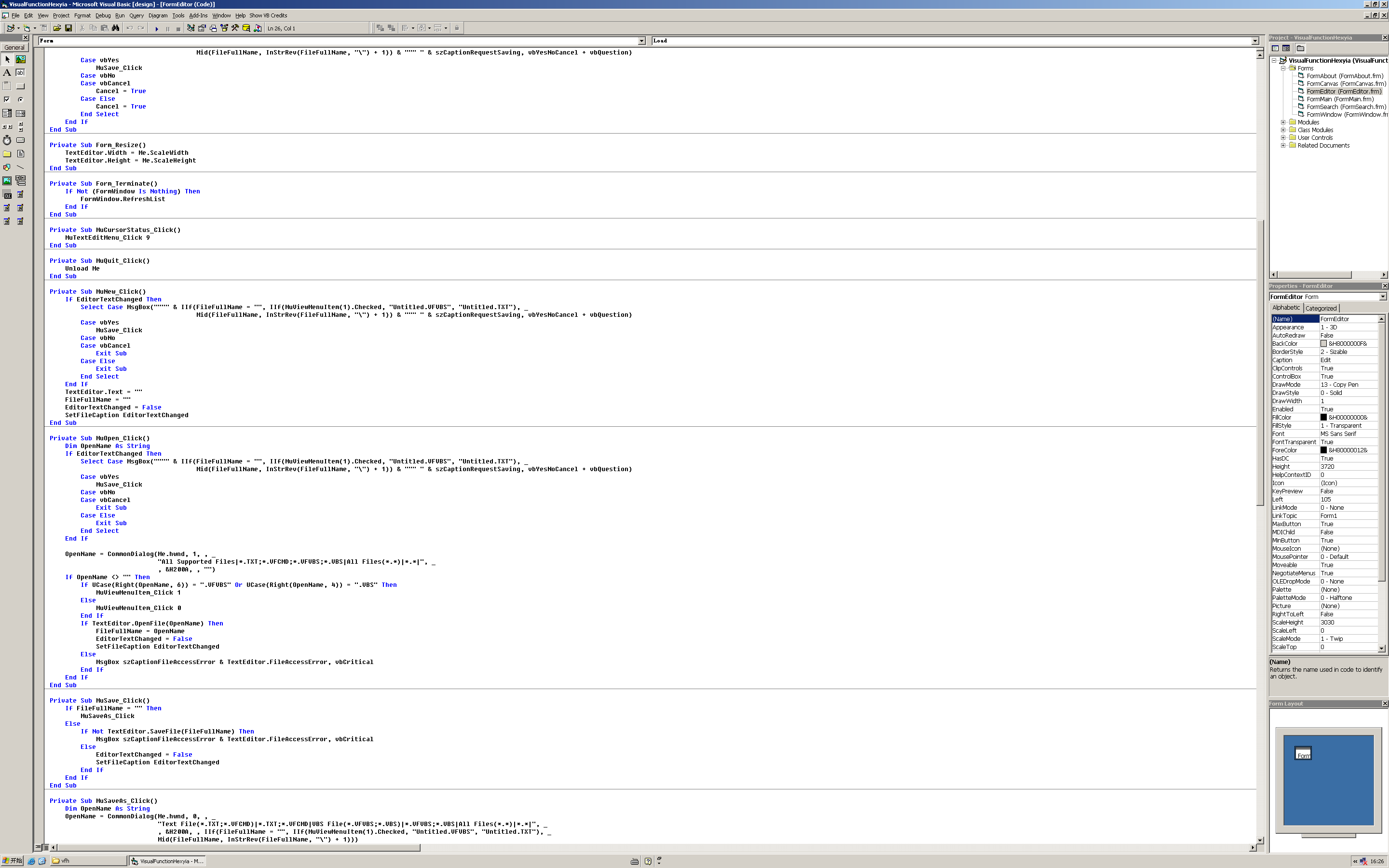
Task: Click the FillColor black swatch
Action: [1323, 418]
